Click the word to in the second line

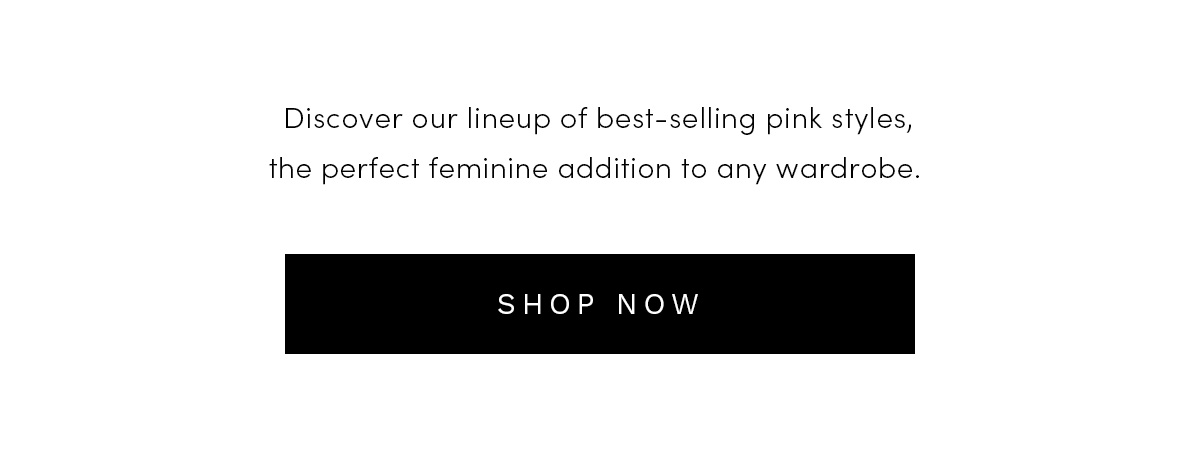(x=694, y=170)
